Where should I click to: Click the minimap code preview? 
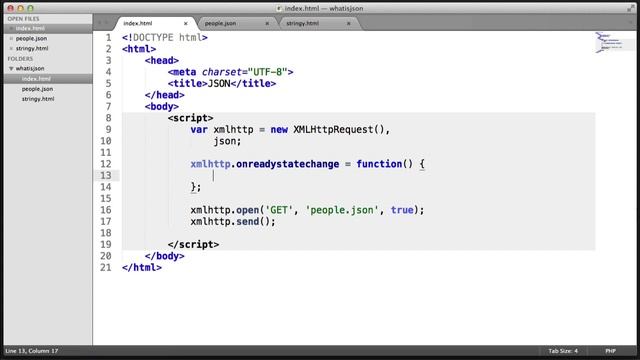point(609,42)
